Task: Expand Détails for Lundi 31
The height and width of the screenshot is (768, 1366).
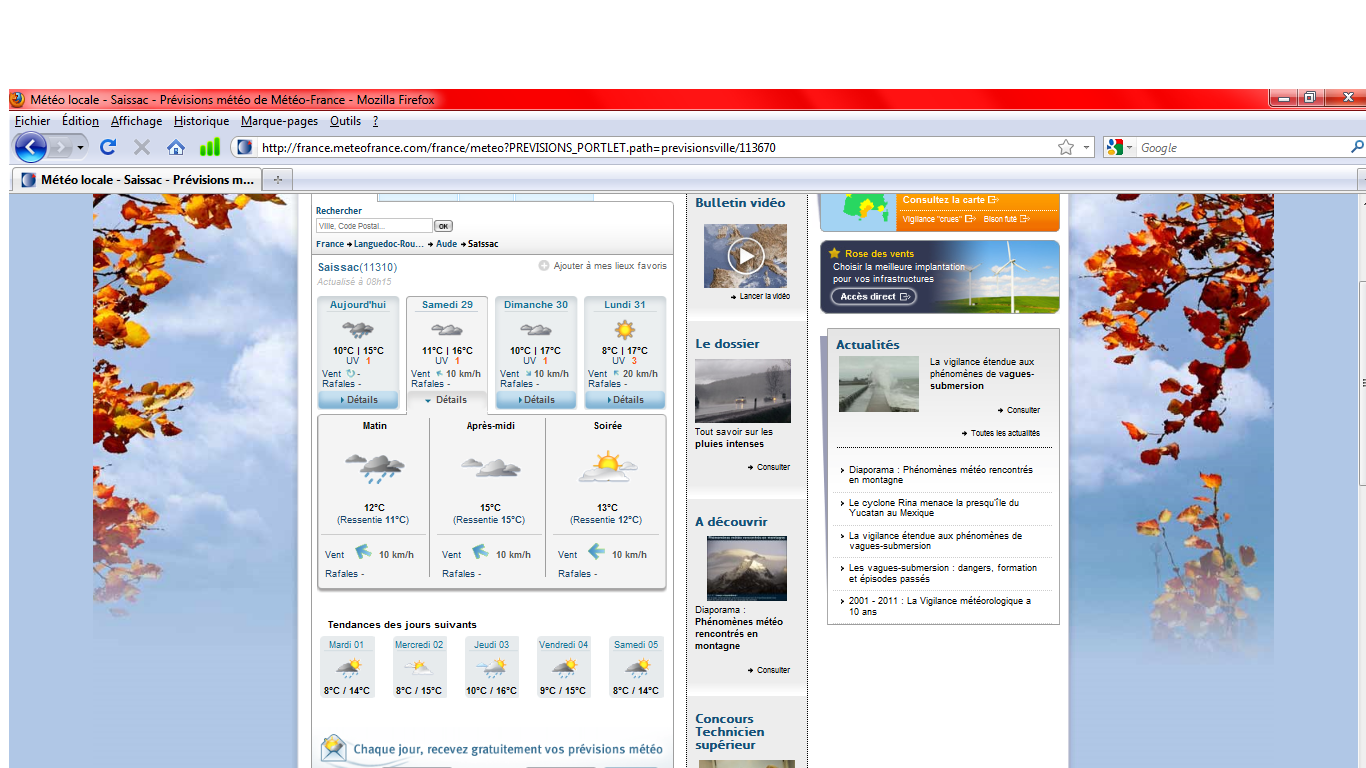Action: click(x=624, y=400)
